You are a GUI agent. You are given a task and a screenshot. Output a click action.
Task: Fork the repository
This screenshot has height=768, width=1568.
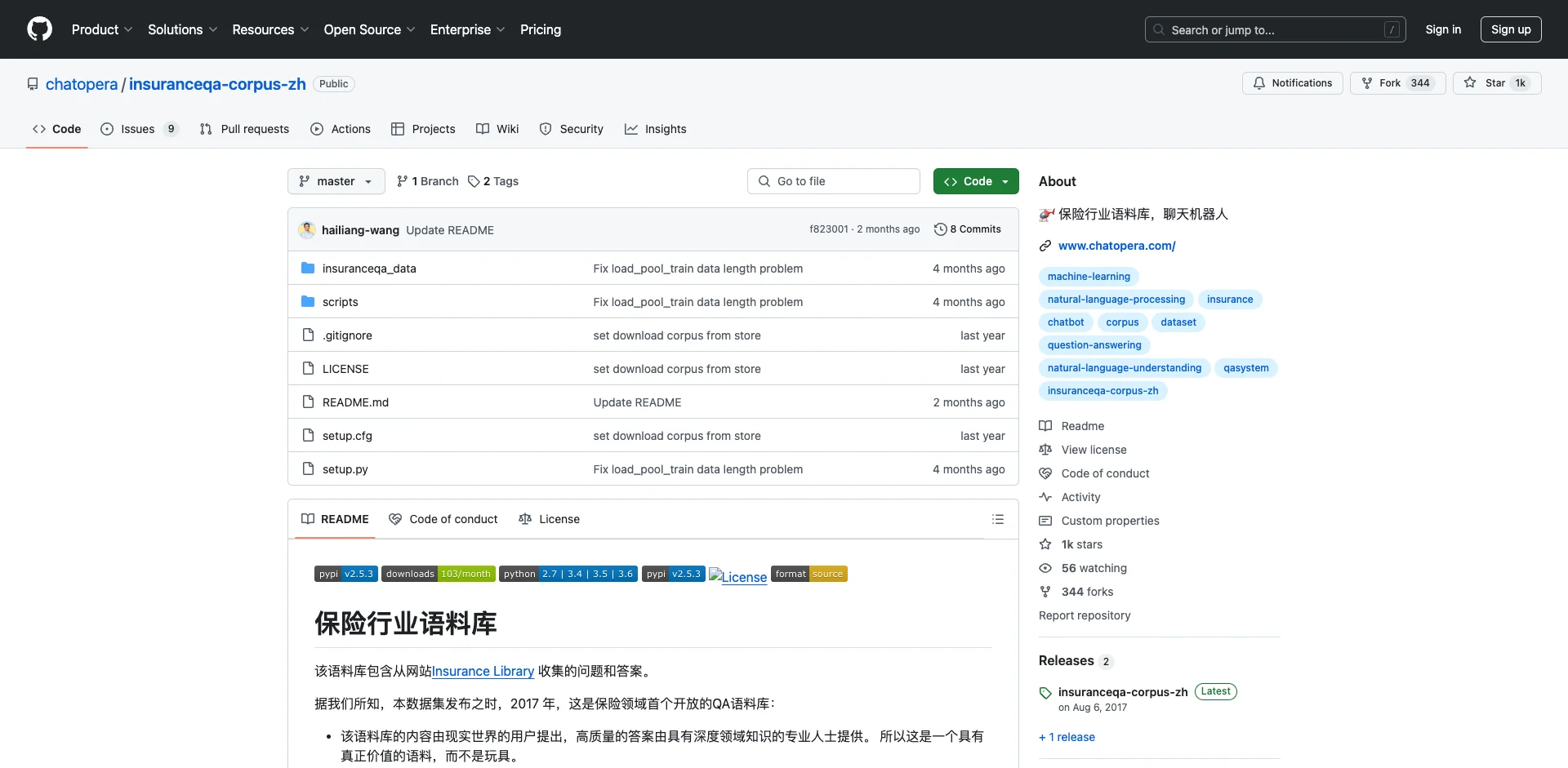pos(1397,83)
